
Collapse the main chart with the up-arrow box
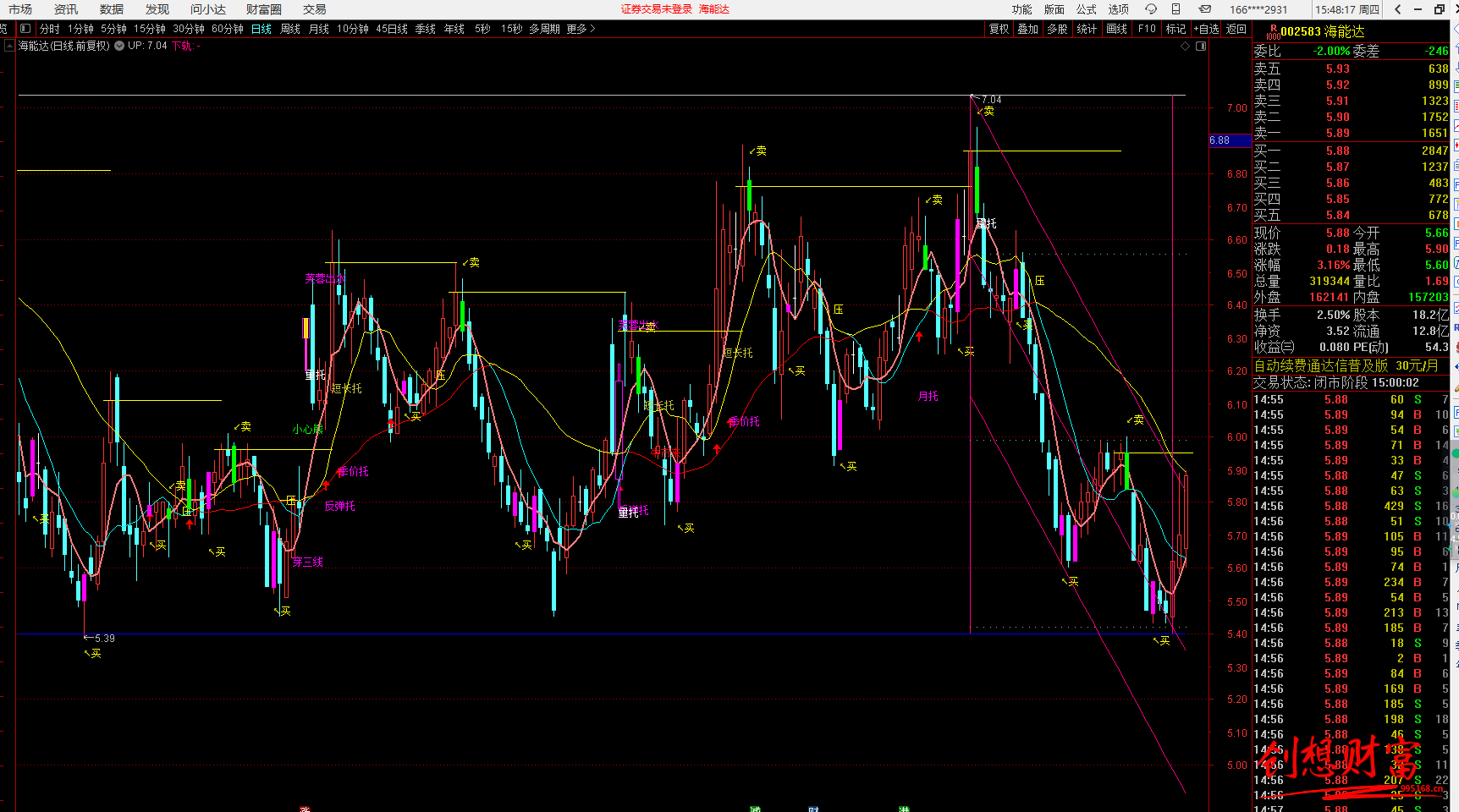point(9,47)
